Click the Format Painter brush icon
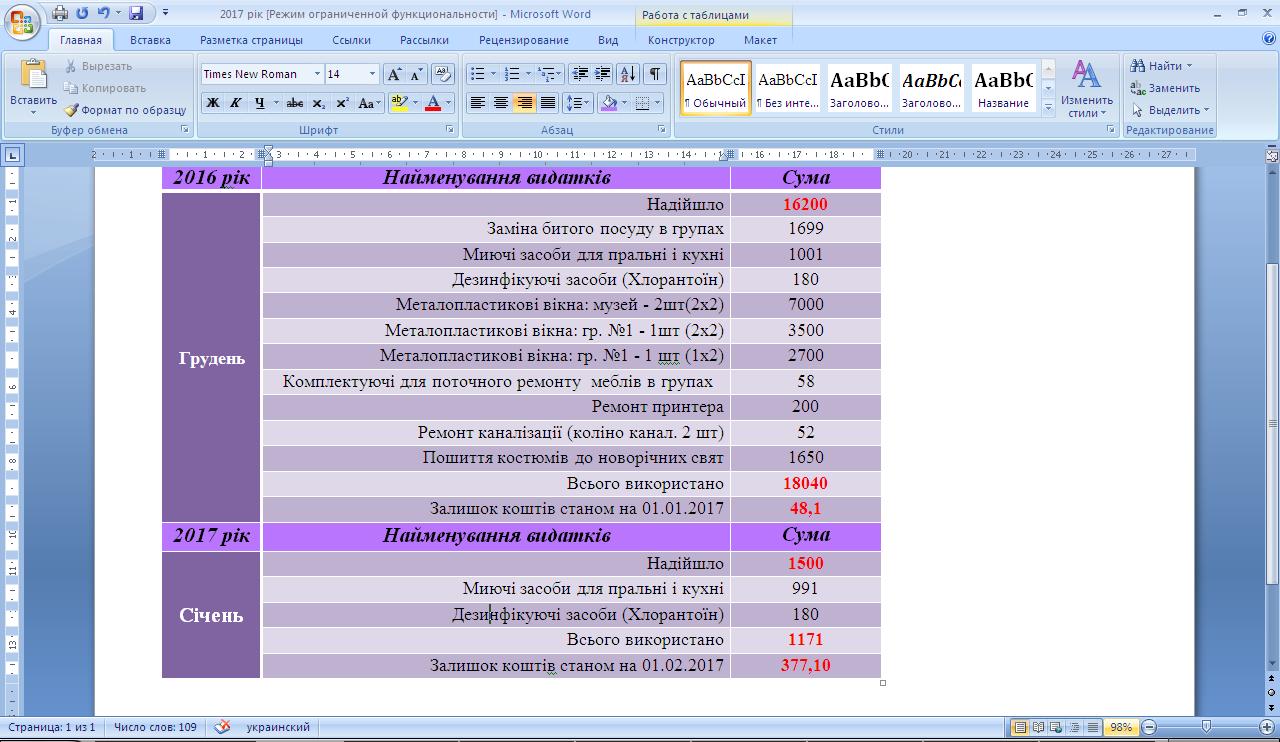Viewport: 1280px width, 742px height. click(72, 110)
